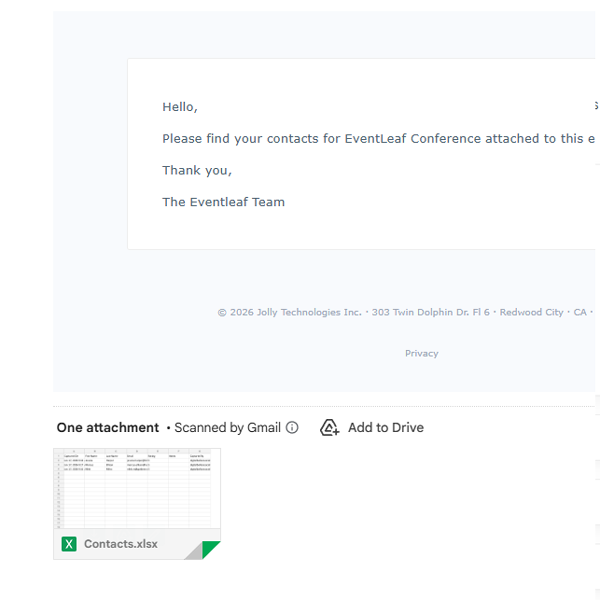Click the Add to Drive label
The width and height of the screenshot is (600, 600).
click(386, 427)
